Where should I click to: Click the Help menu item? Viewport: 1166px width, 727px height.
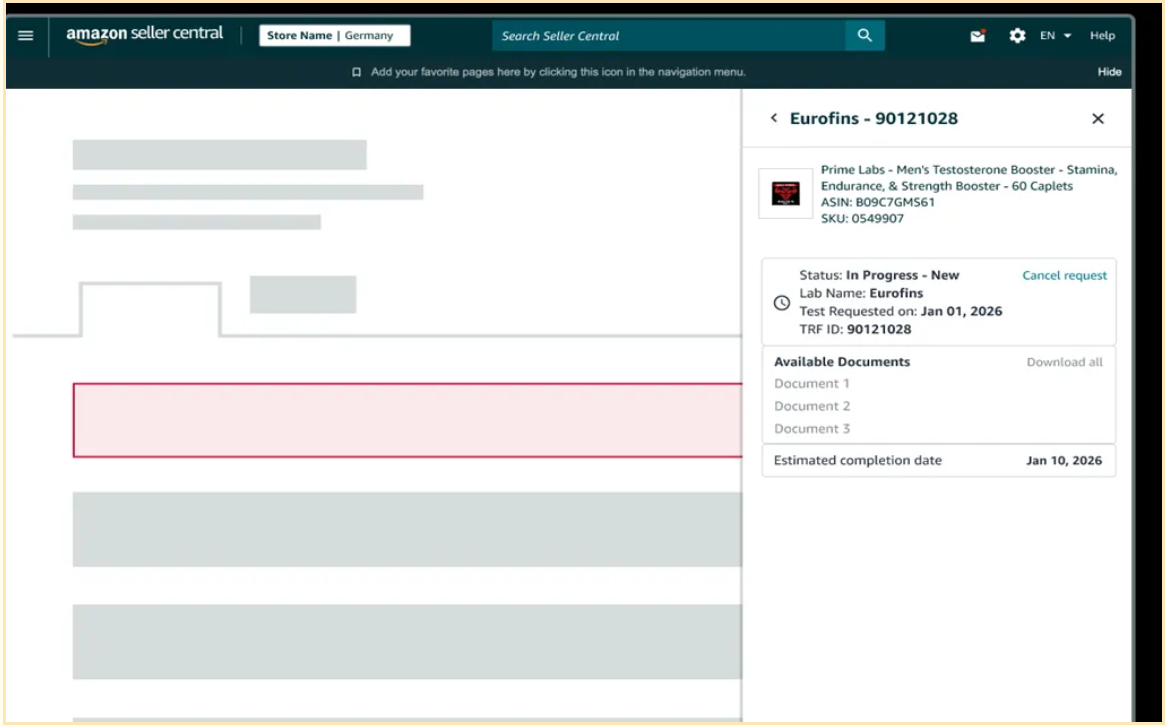coord(1102,36)
